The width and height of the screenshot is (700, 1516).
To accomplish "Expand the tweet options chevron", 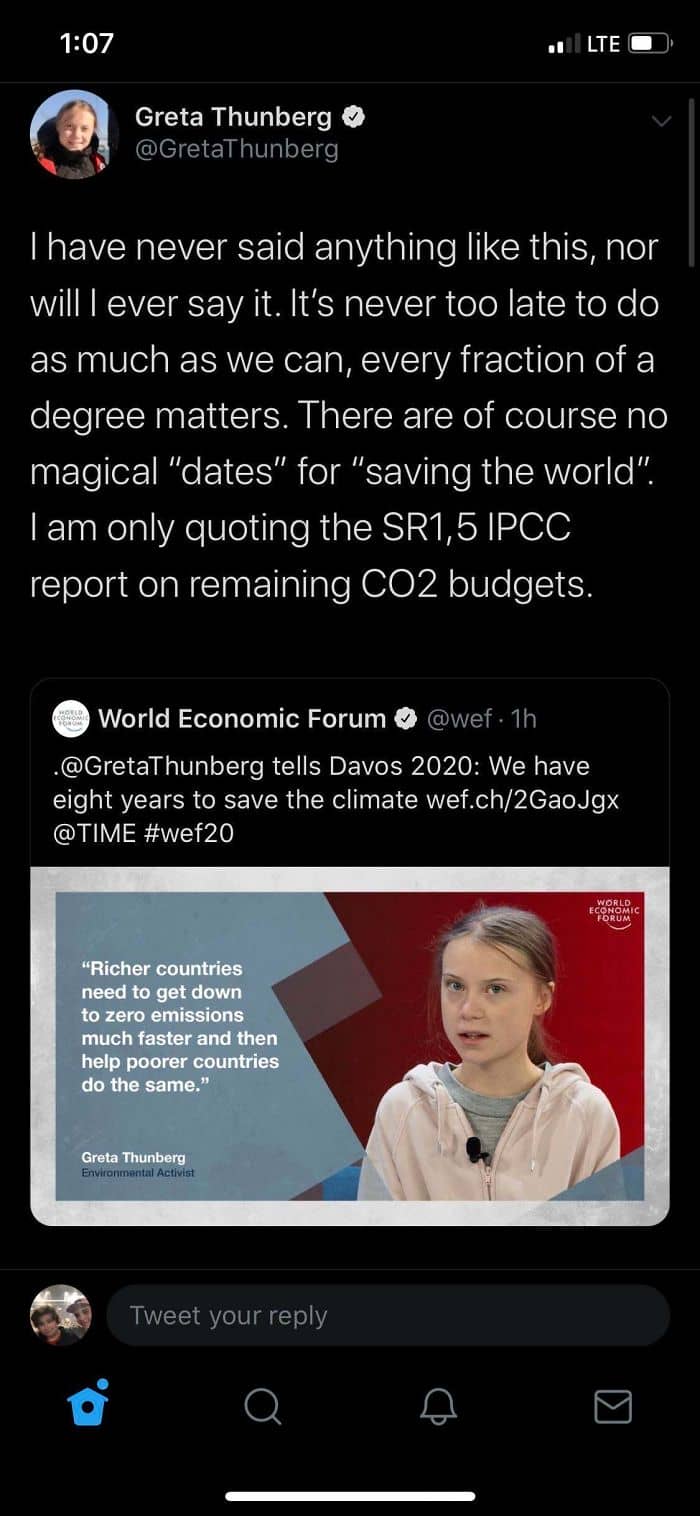I will [x=661, y=121].
